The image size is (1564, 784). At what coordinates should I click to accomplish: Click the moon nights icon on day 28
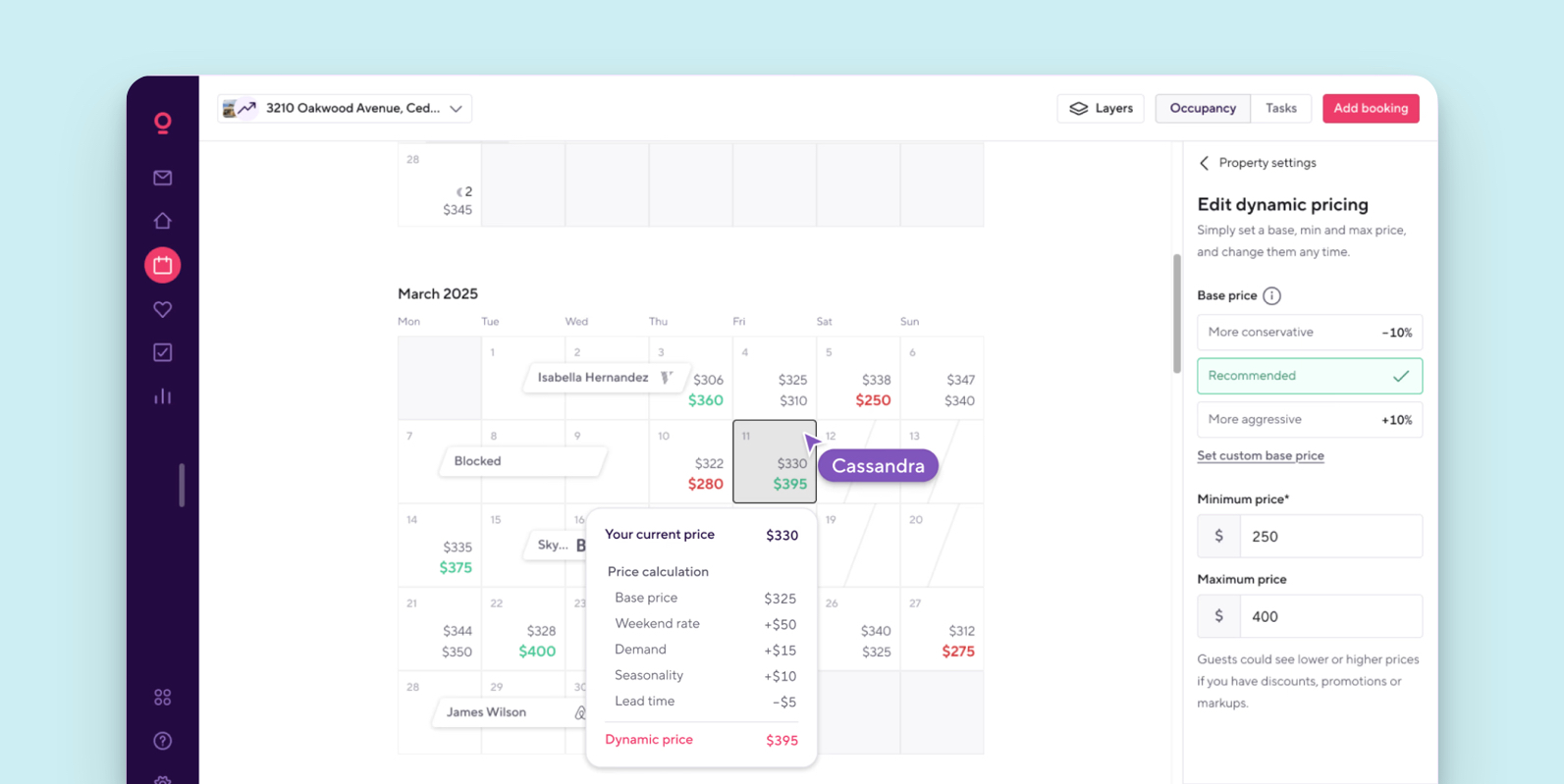458,191
